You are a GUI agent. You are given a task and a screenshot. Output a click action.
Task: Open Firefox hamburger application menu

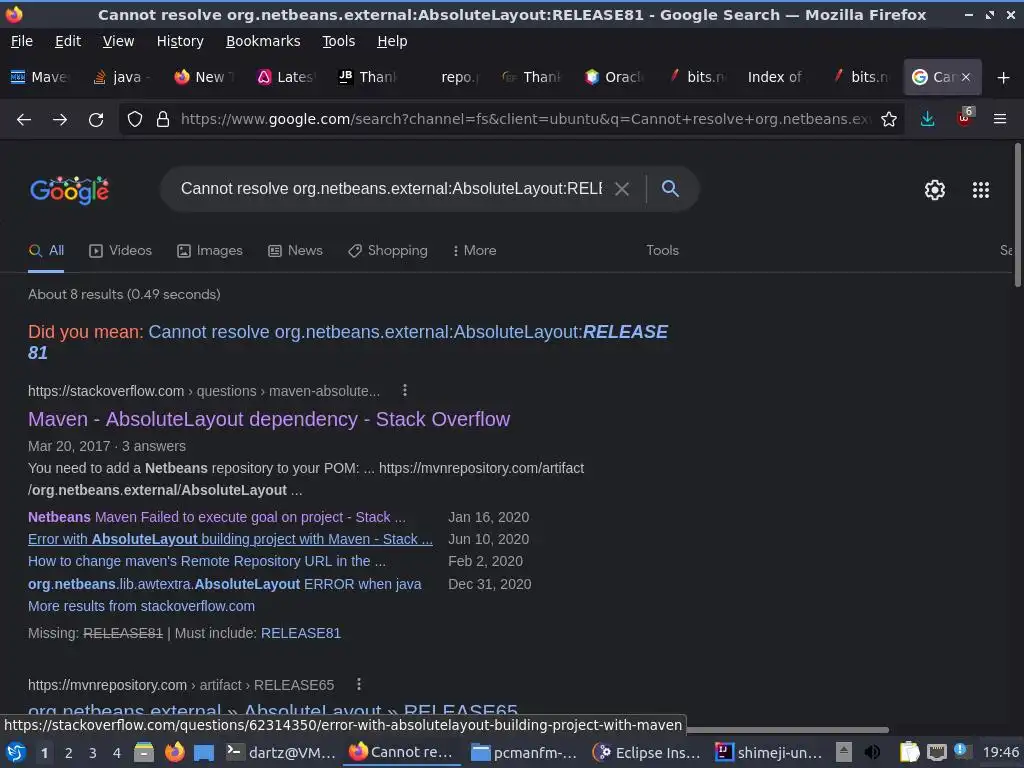click(x=1000, y=120)
